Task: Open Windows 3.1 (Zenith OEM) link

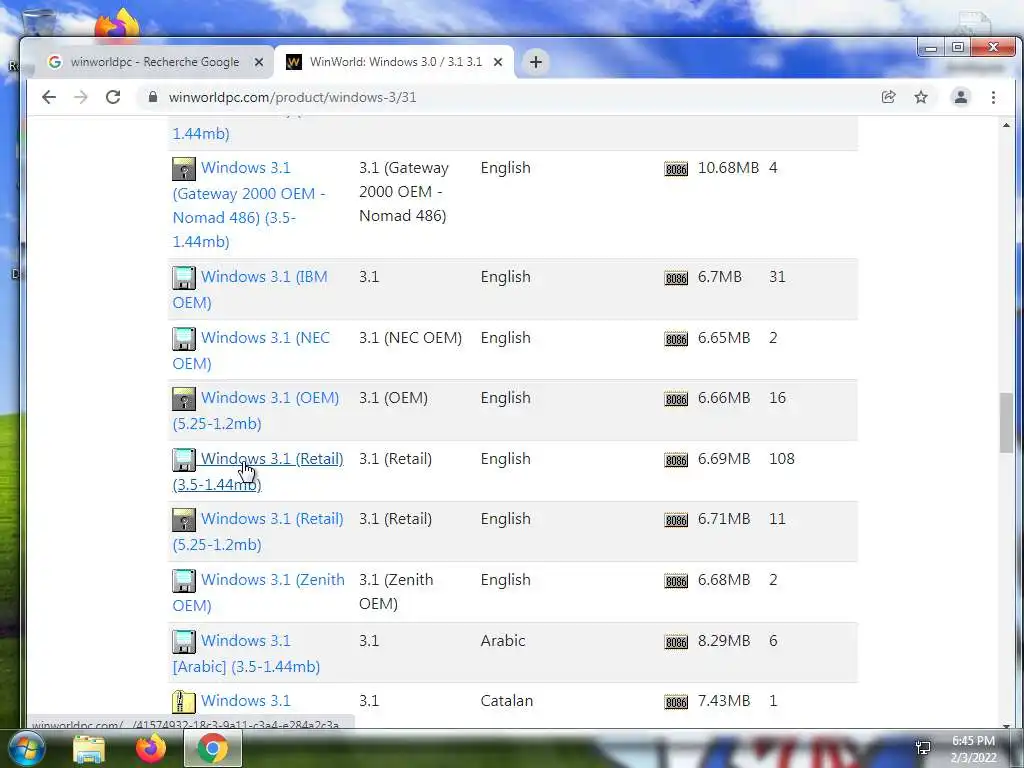Action: (259, 592)
